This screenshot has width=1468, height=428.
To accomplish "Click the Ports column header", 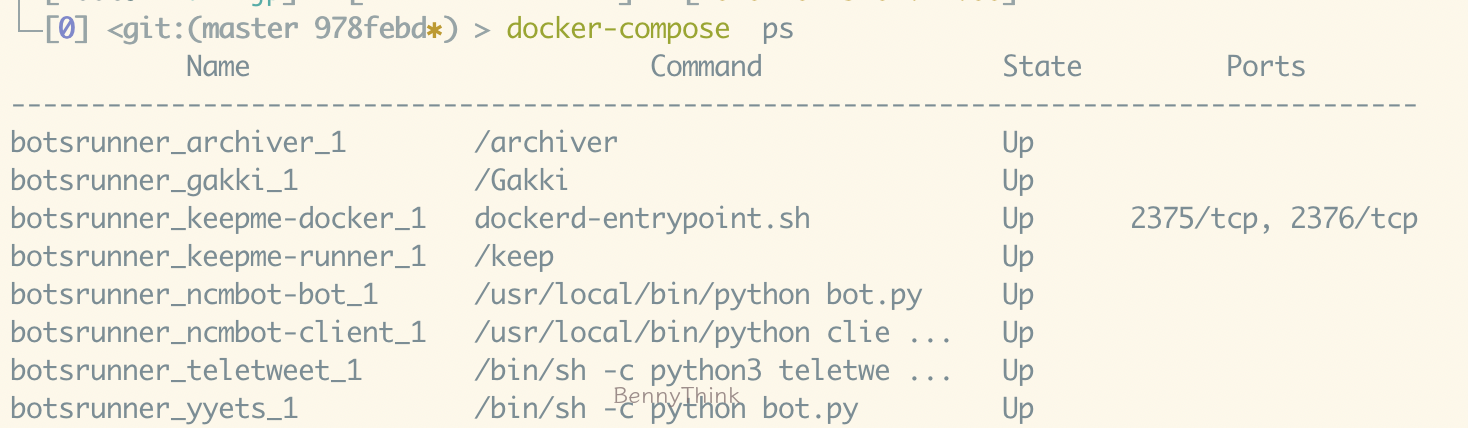I will pos(1265,67).
